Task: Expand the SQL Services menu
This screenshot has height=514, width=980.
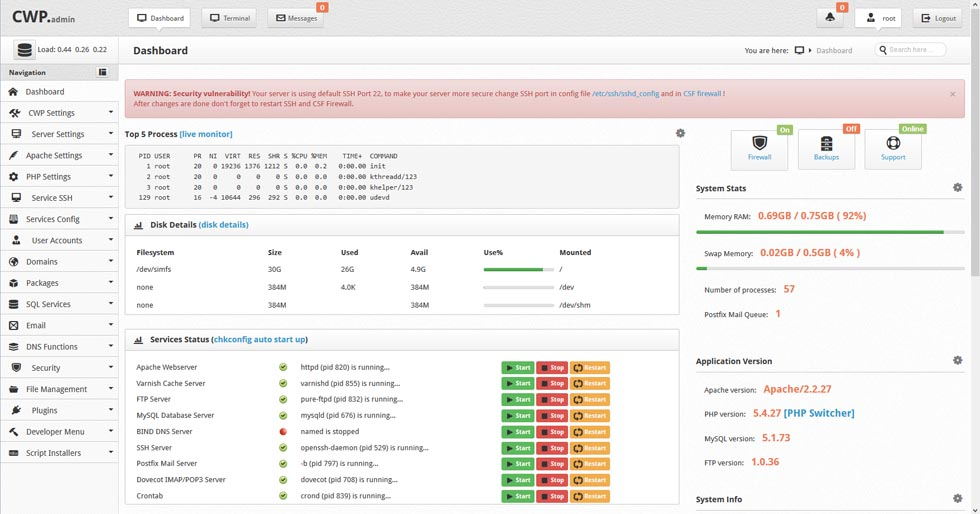Action: click(x=60, y=304)
